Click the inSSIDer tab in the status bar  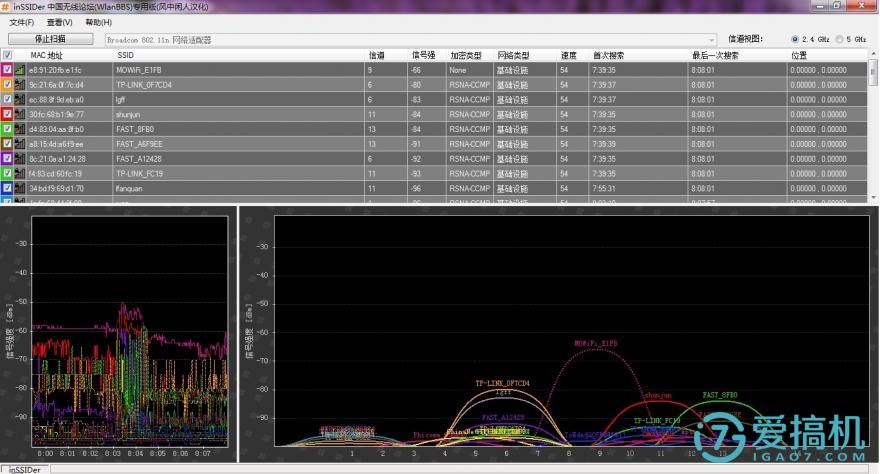[25, 470]
